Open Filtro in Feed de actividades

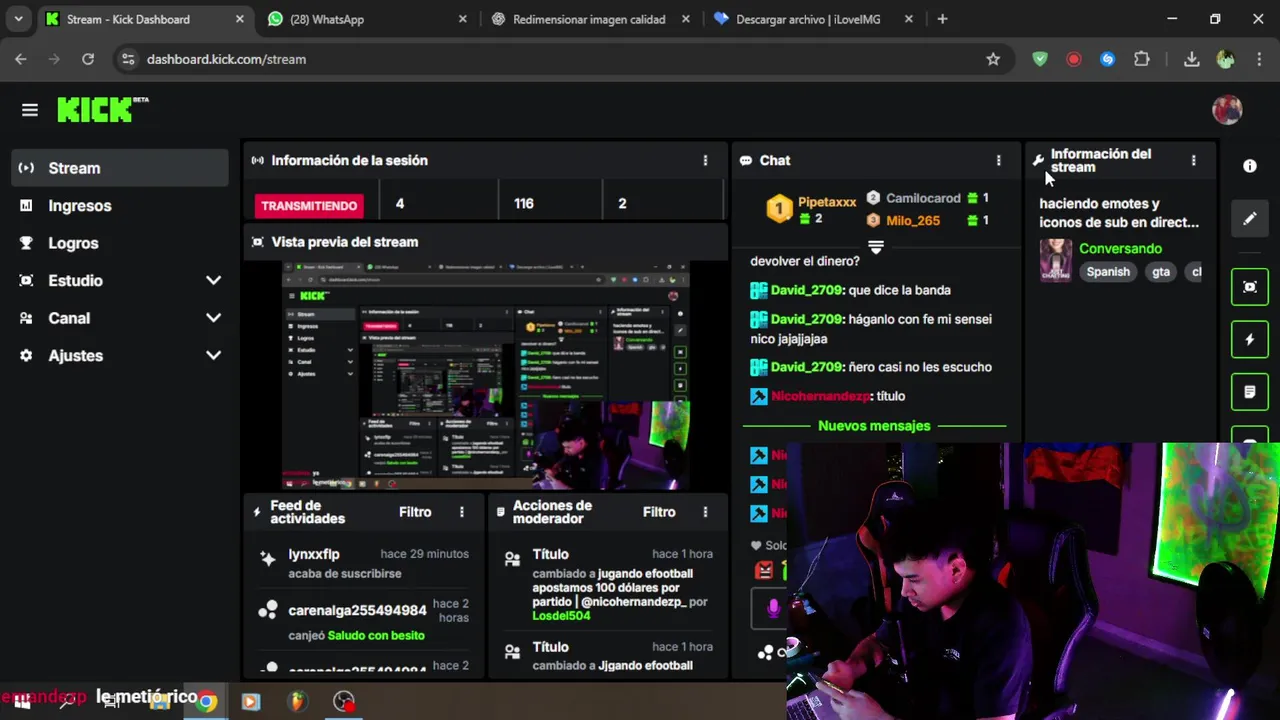click(415, 512)
